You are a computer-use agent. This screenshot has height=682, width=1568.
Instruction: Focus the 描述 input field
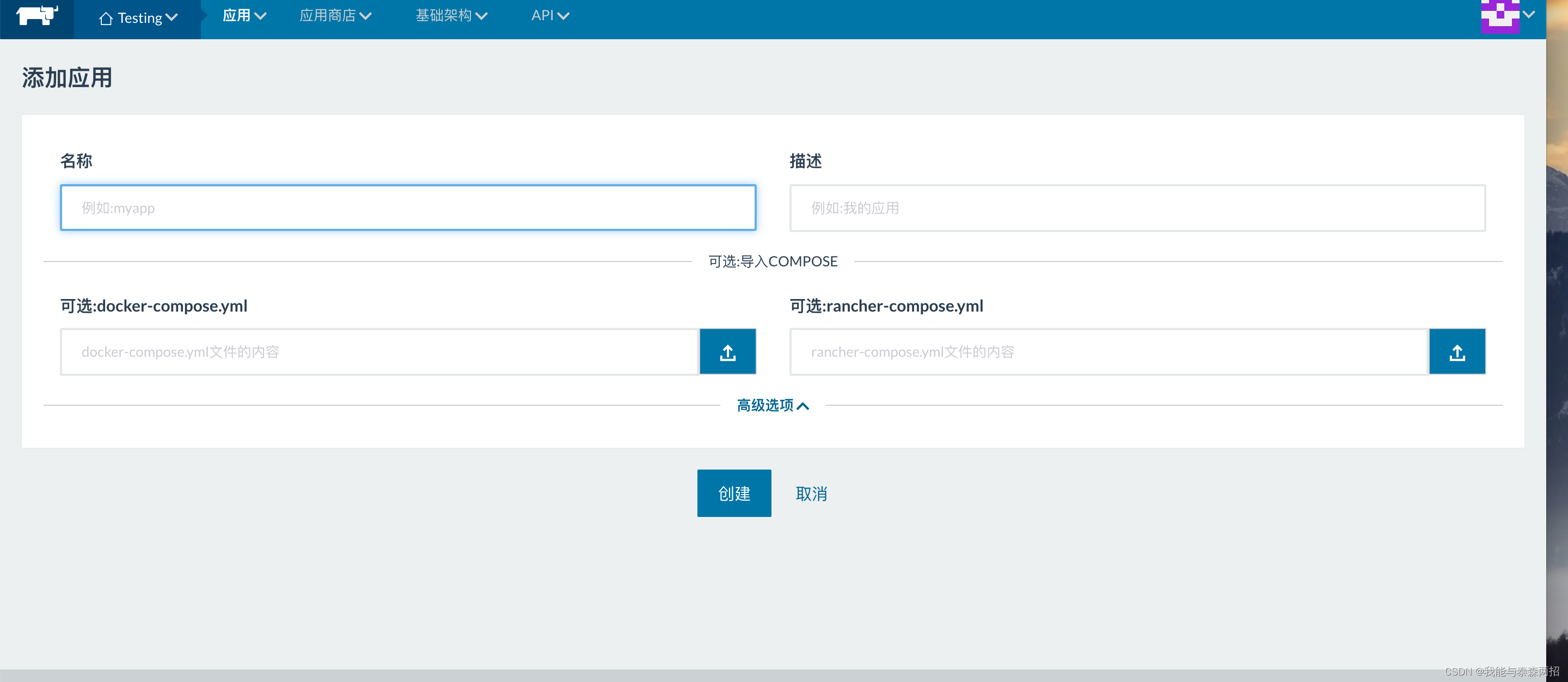1137,208
